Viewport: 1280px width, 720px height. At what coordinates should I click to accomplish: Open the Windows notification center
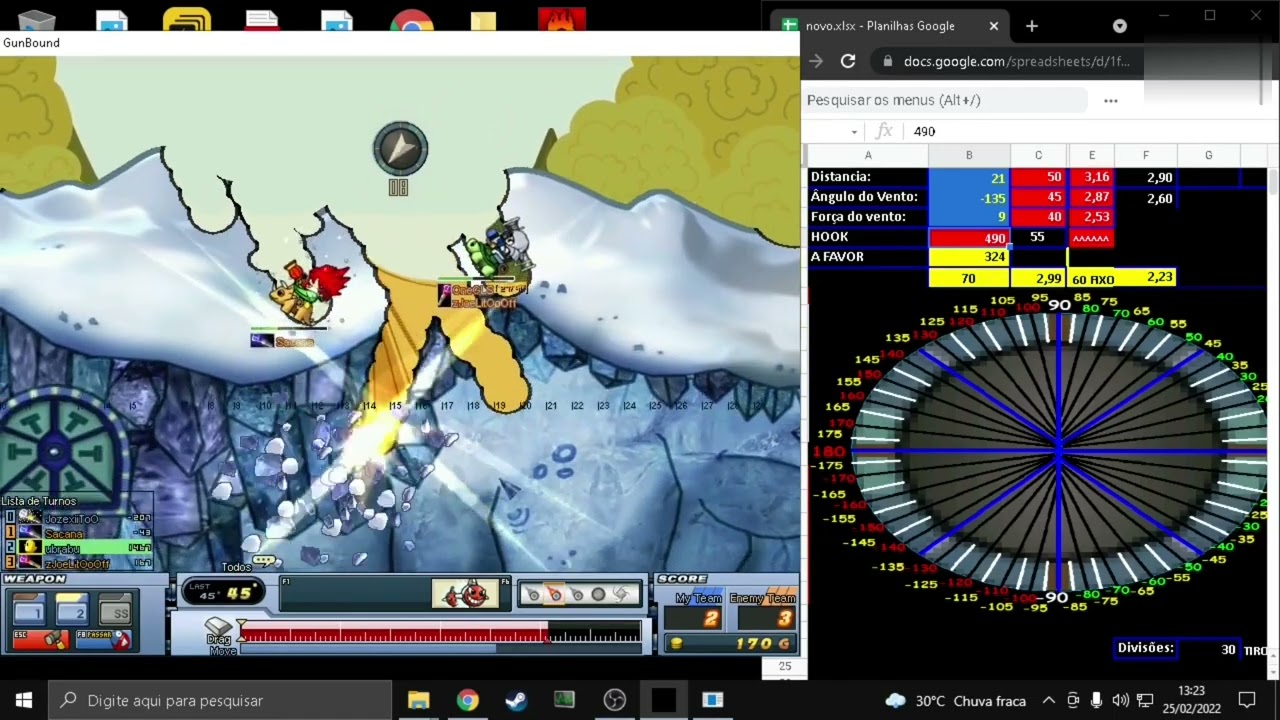pyautogui.click(x=1247, y=700)
